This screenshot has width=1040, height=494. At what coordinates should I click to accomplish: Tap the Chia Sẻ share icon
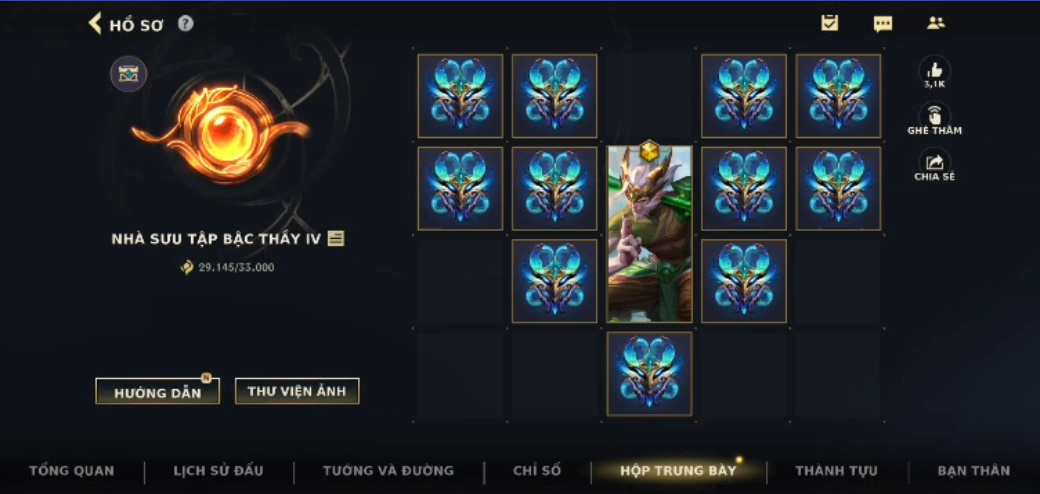pos(935,163)
